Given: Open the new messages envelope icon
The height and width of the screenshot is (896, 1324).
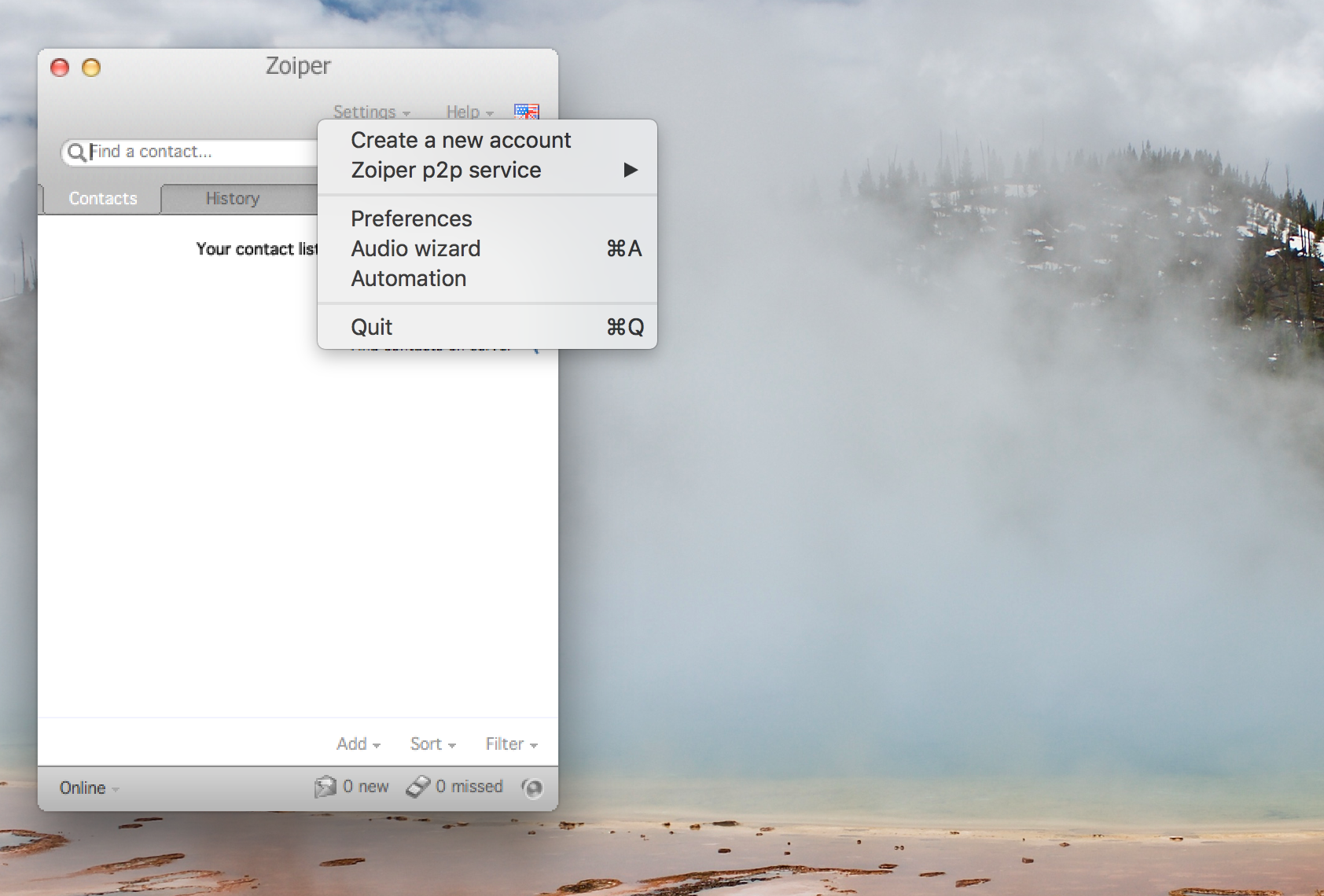Looking at the screenshot, I should point(325,787).
